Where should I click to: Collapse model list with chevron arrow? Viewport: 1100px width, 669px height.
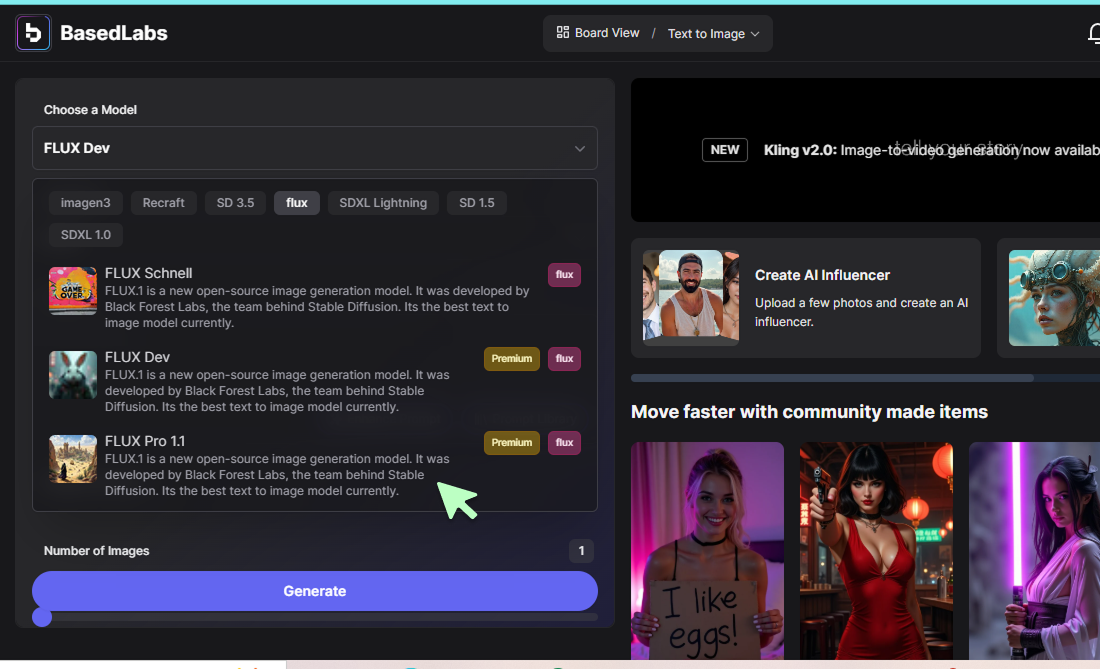[579, 149]
